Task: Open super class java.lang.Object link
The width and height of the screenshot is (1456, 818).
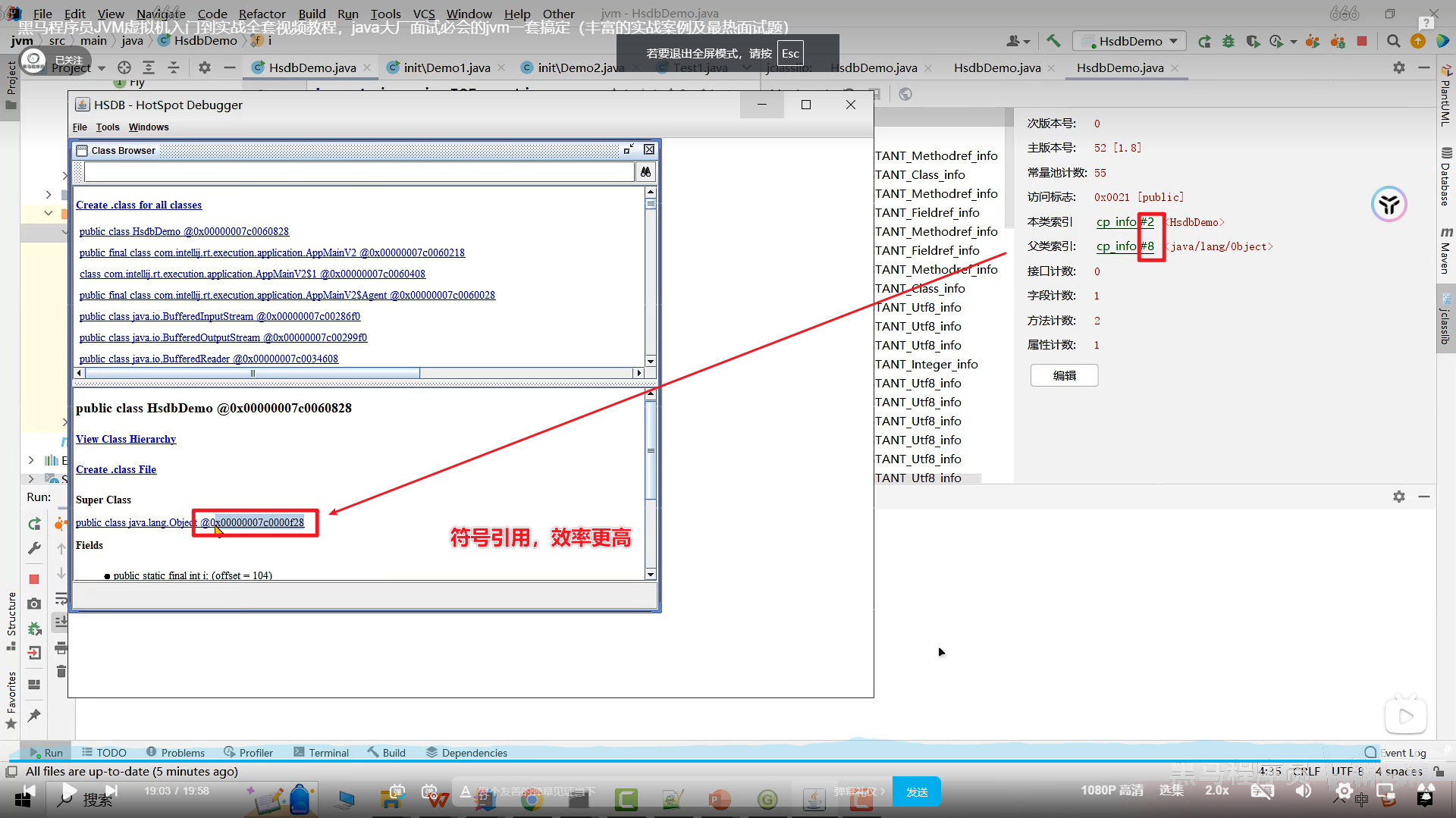Action: (190, 522)
